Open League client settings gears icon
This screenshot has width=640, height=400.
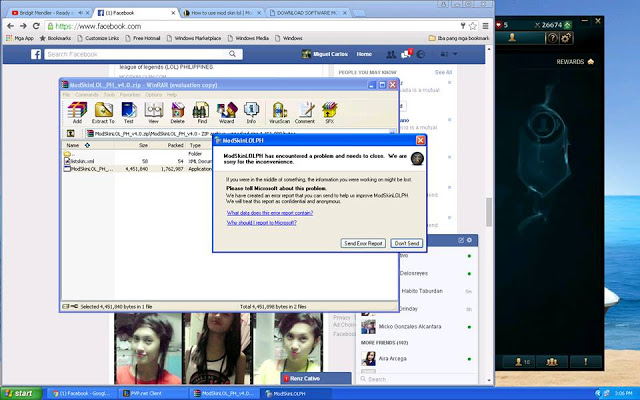tap(566, 38)
